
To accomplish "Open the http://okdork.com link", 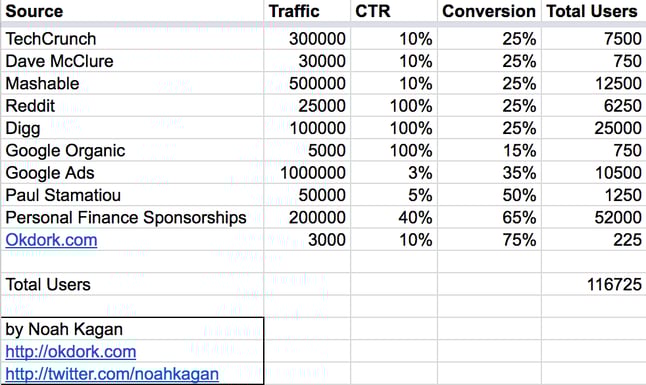I will point(70,352).
